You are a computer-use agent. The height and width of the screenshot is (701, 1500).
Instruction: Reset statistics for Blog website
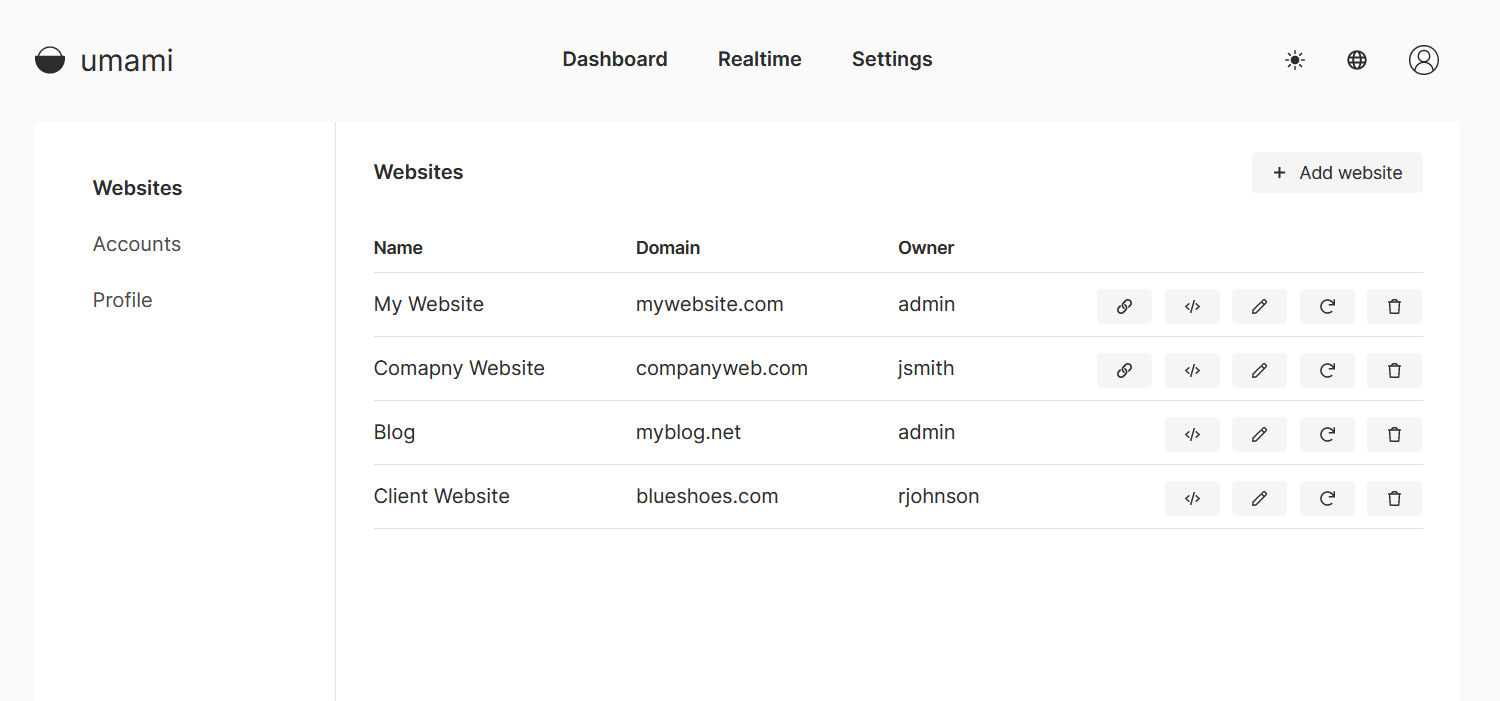coord(1327,435)
